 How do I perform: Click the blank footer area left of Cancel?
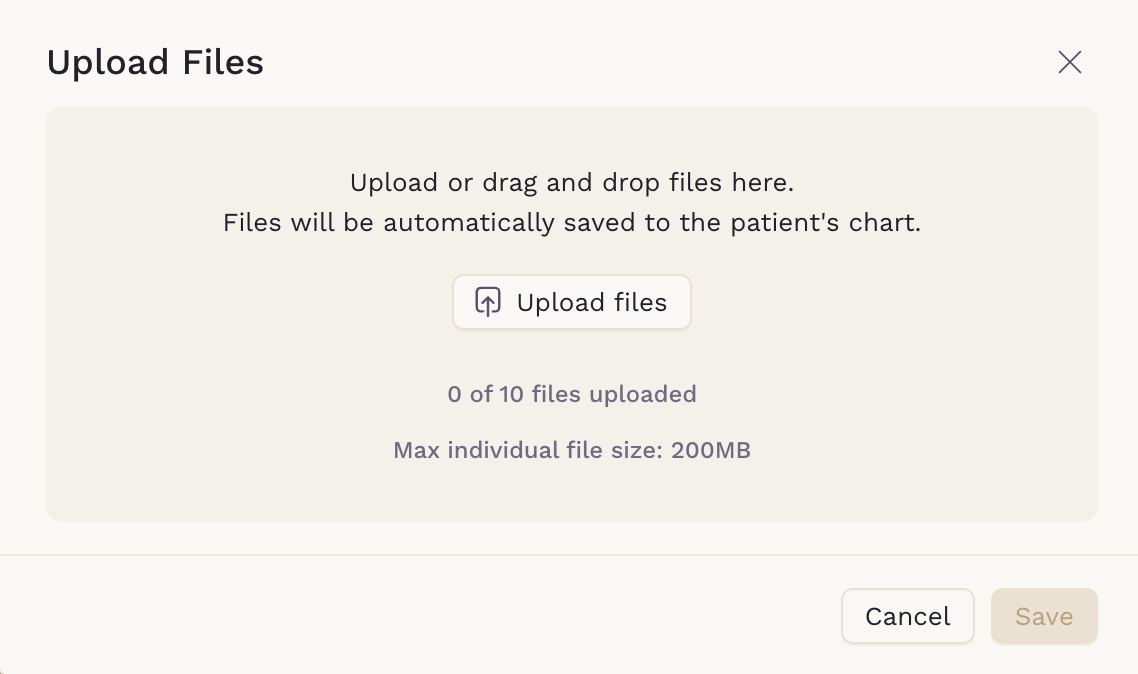pyautogui.click(x=421, y=616)
